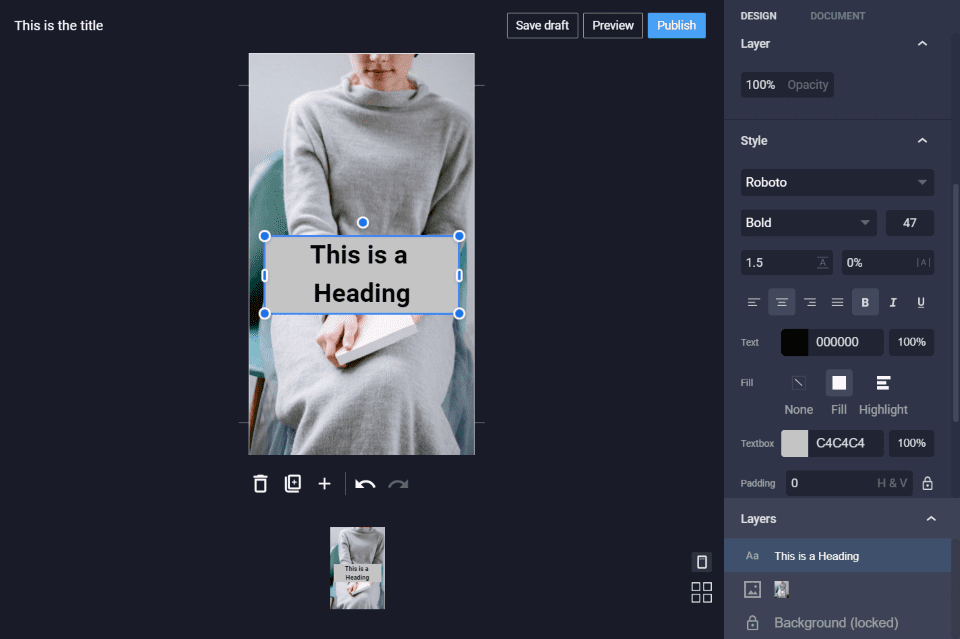This screenshot has height=639, width=960.
Task: Toggle italic formatting
Action: coord(893,302)
